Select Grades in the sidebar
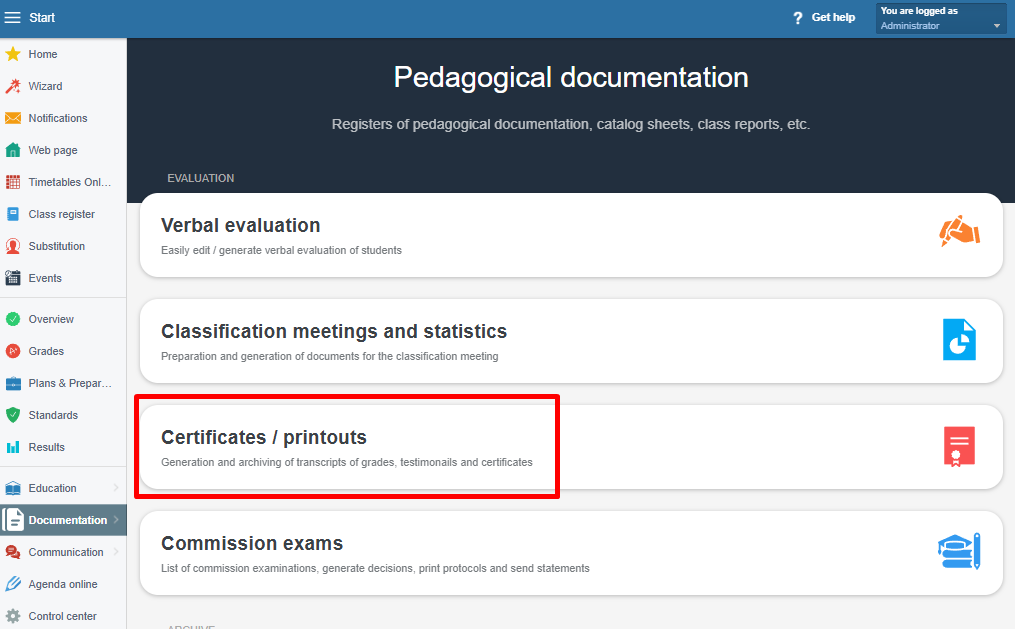1015x629 pixels. pyautogui.click(x=46, y=351)
